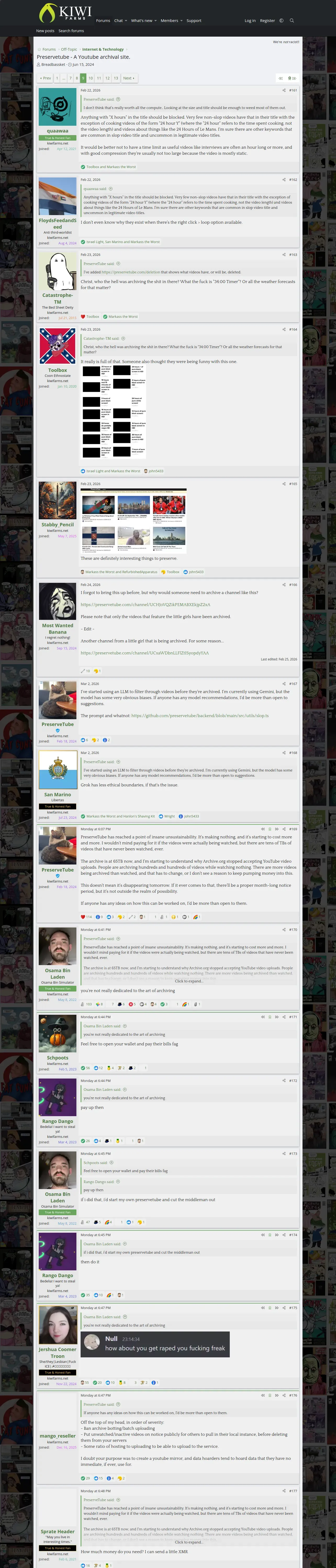Click the Kiwi Farms logo
Image resolution: width=336 pixels, height=1568 pixels.
(x=65, y=13)
